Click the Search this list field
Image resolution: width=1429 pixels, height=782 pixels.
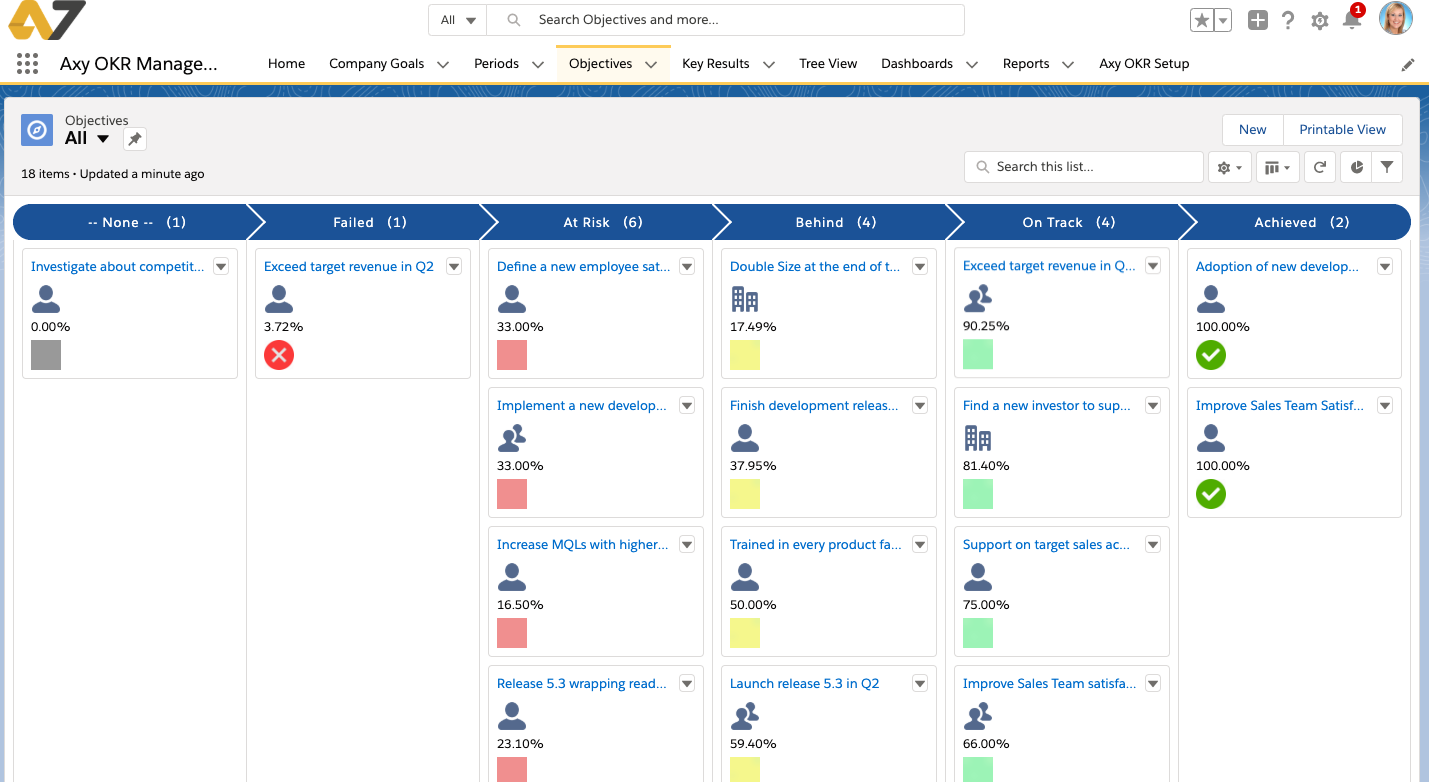point(1084,167)
